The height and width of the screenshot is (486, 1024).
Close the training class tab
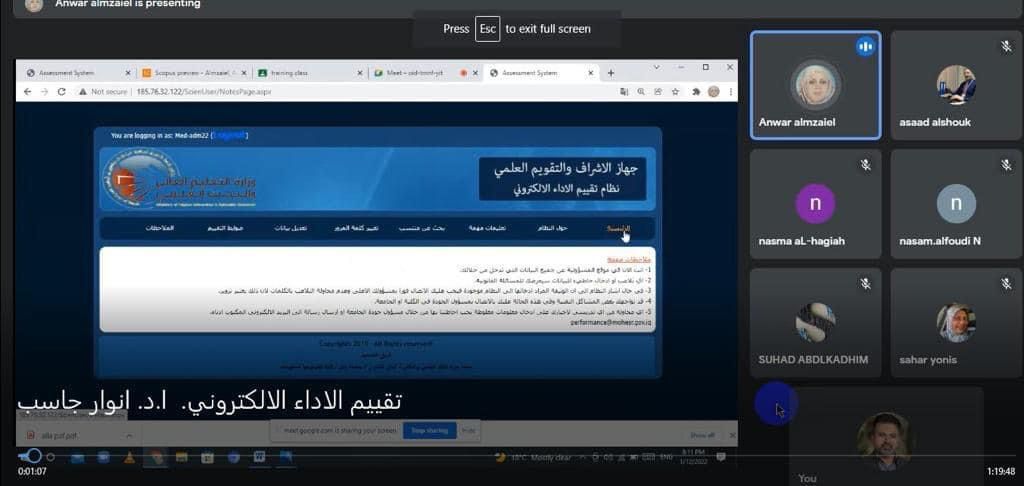[x=360, y=73]
